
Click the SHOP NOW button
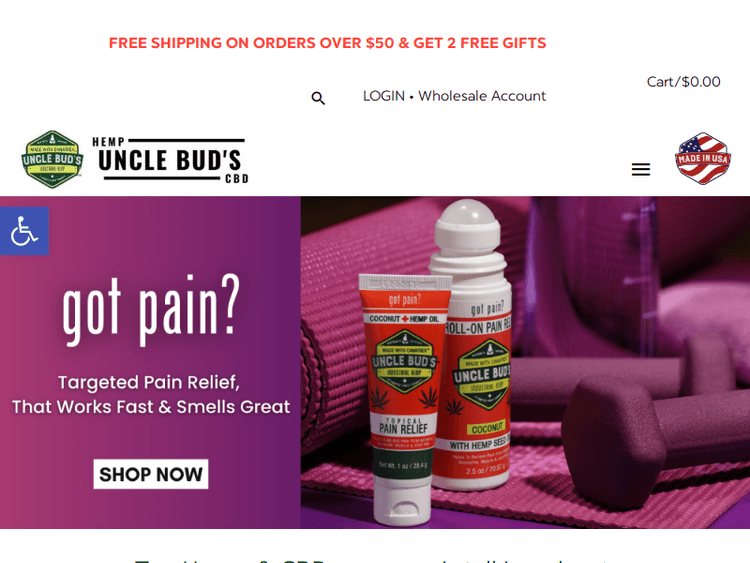(151, 474)
